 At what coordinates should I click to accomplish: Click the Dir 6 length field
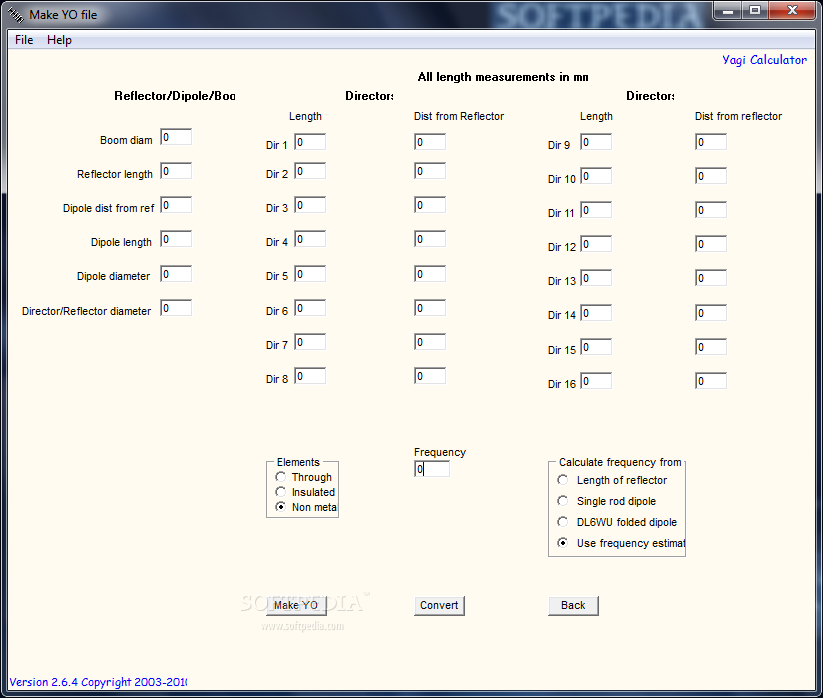click(x=310, y=308)
